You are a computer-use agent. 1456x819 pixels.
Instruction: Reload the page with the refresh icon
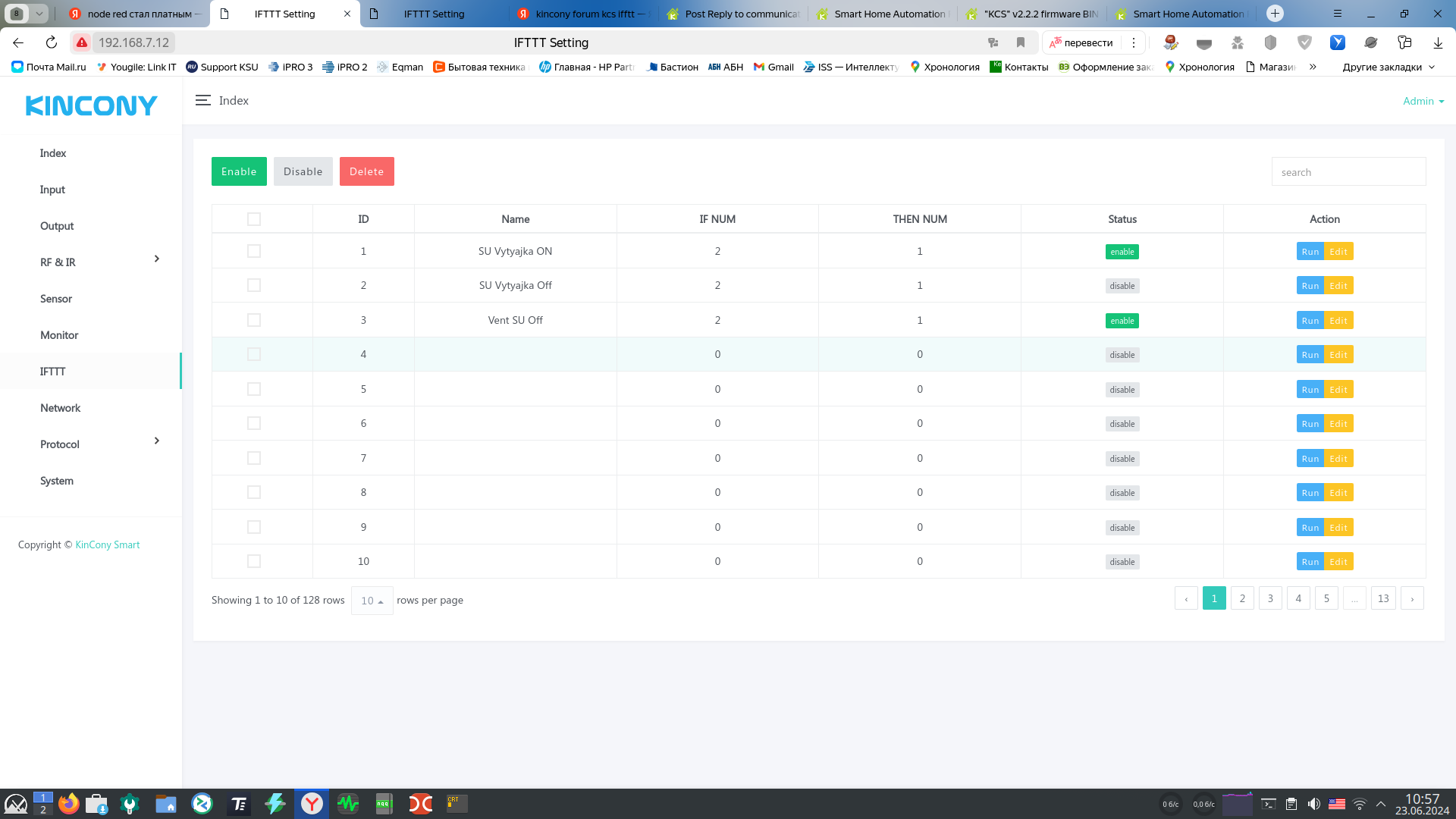click(52, 42)
